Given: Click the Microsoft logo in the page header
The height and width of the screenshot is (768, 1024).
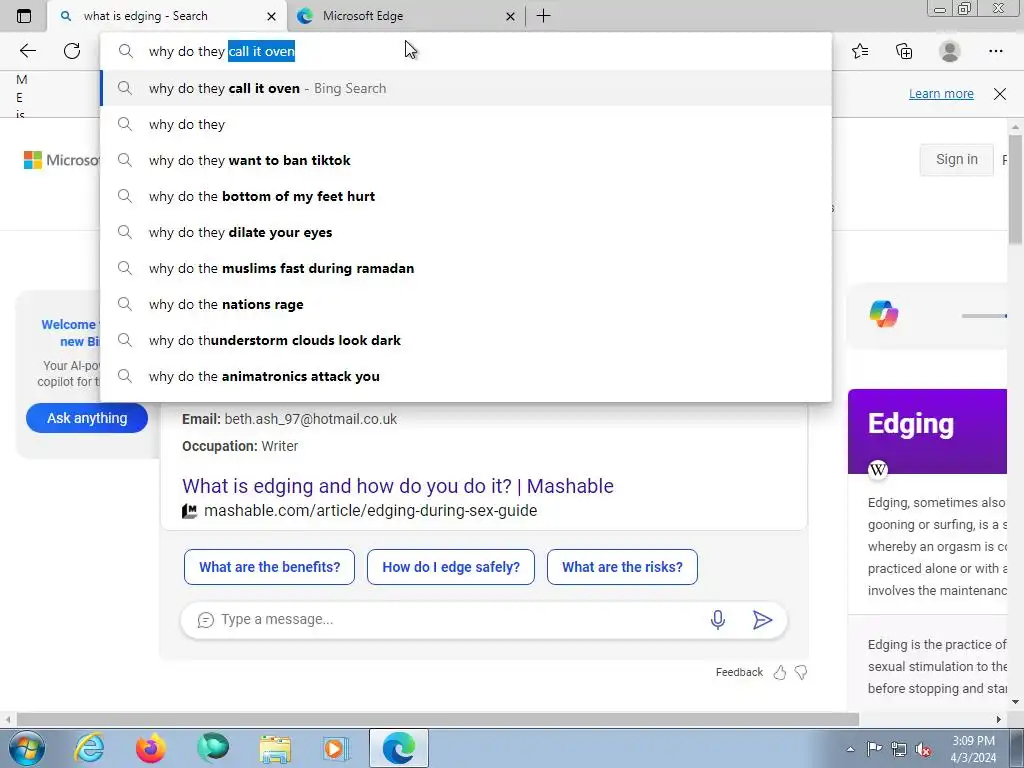Looking at the screenshot, I should coord(61,160).
